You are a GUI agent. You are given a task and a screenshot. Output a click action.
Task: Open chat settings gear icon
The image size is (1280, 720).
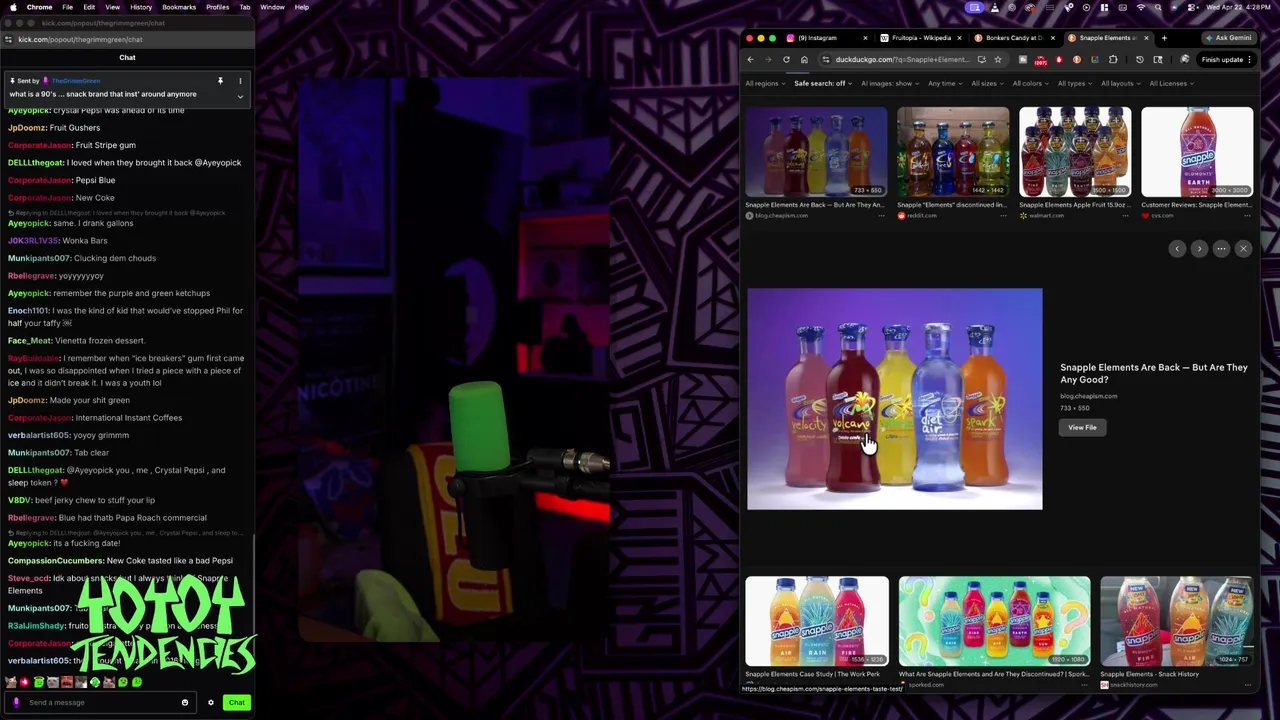click(x=210, y=702)
